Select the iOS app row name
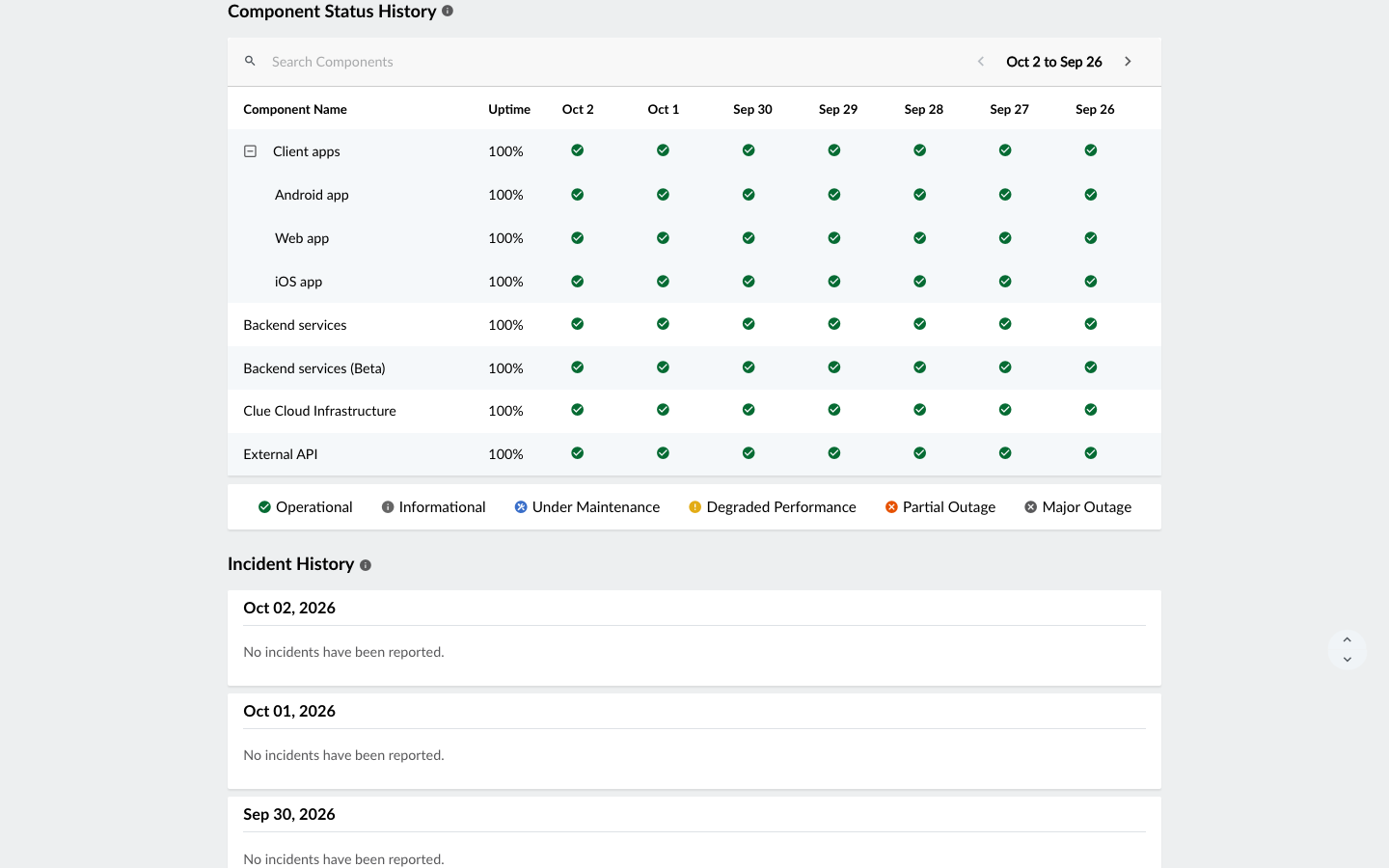The image size is (1389, 868). [x=299, y=282]
